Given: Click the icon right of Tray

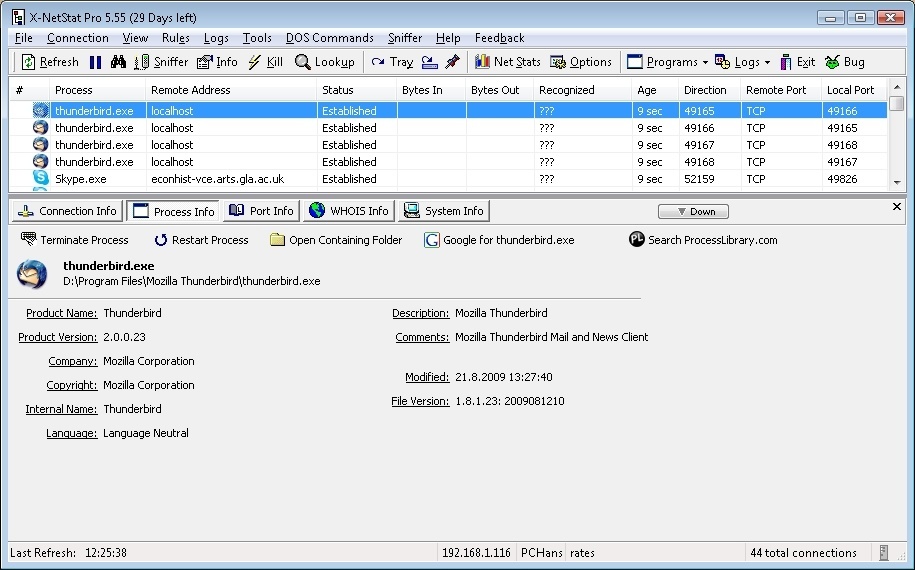Looking at the screenshot, I should (x=429, y=62).
